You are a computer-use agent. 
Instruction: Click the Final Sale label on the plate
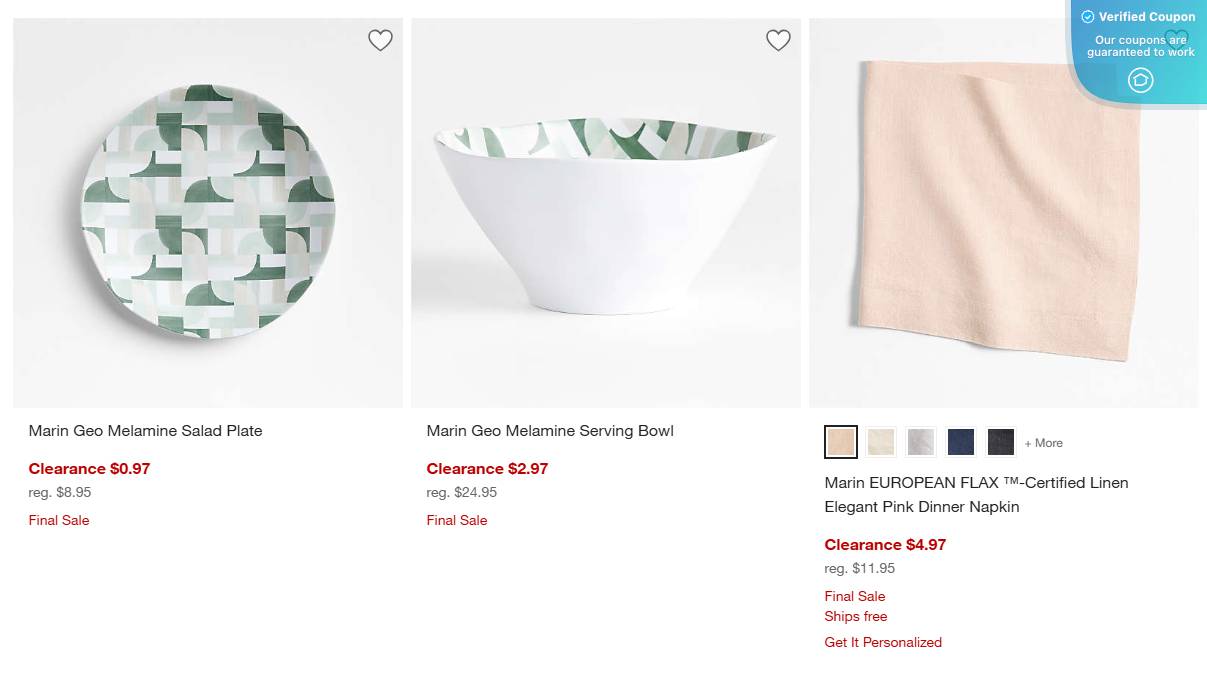(x=58, y=520)
